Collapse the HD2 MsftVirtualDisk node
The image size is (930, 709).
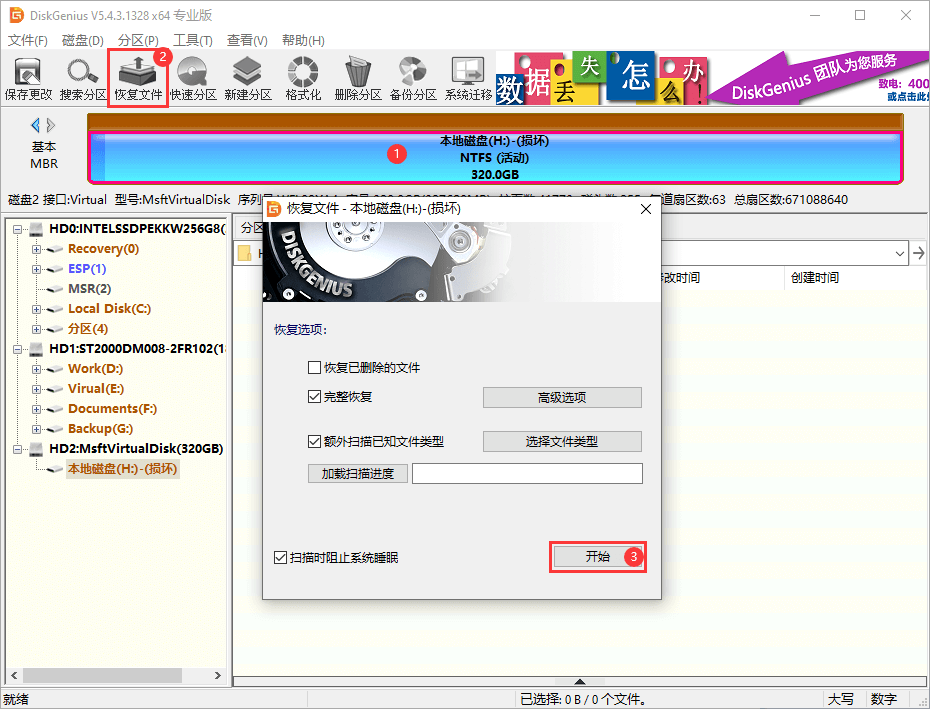[x=17, y=449]
